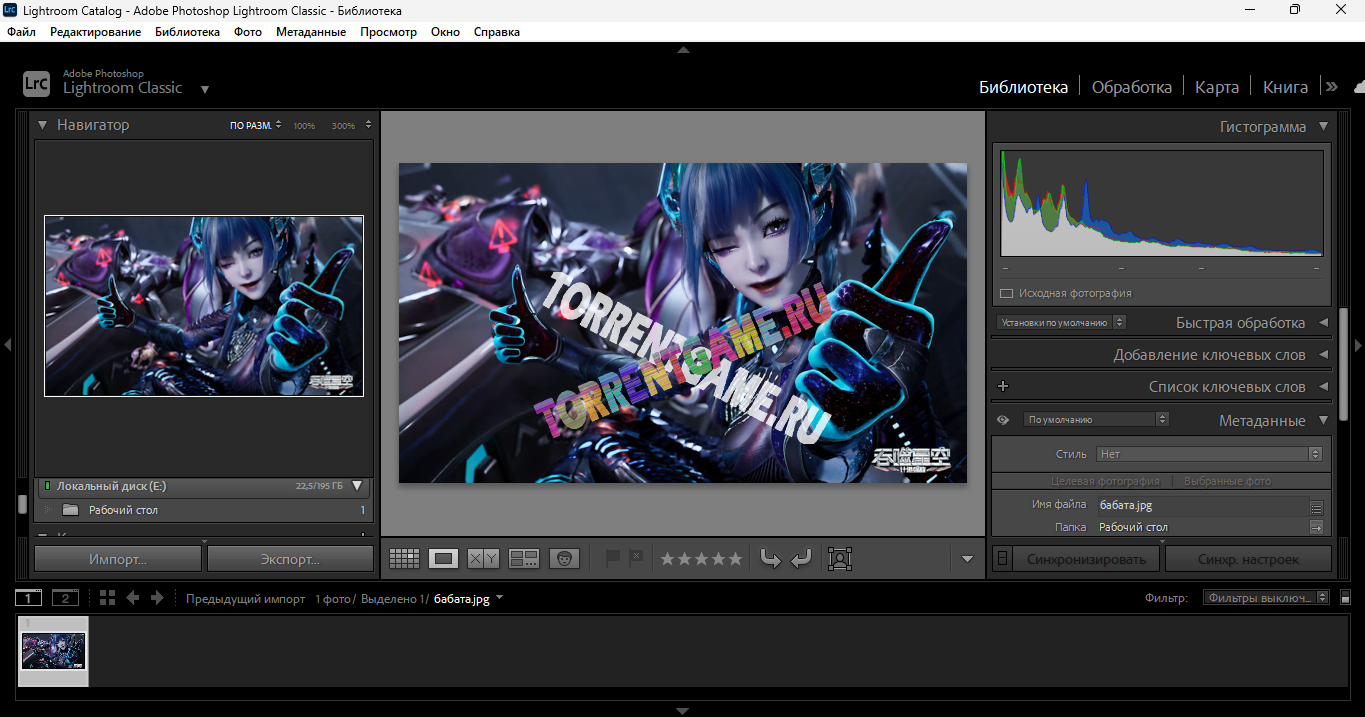Expand Список ключевых слов panel
This screenshot has height=717, width=1365.
[1323, 387]
